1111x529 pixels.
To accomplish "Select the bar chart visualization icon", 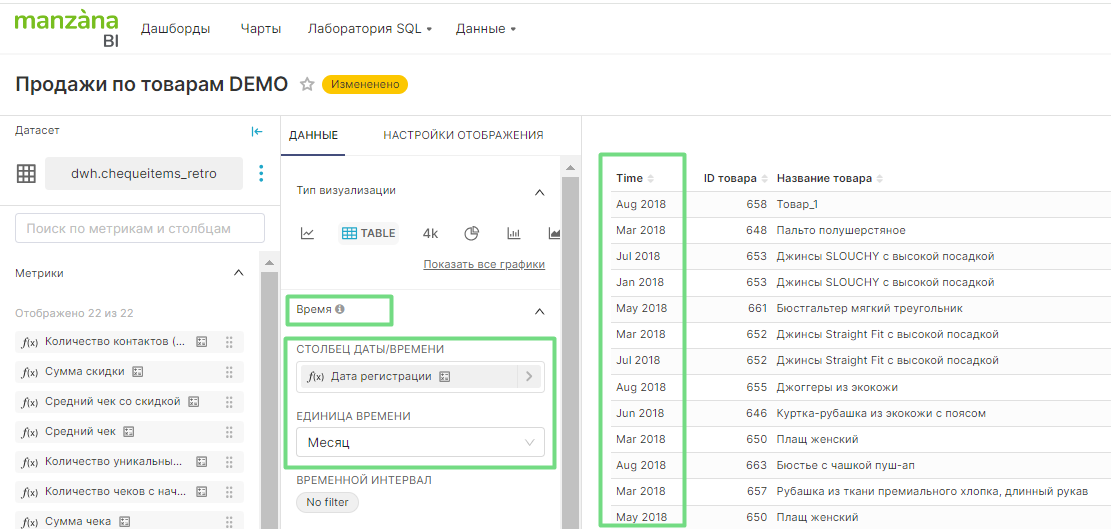I will click(514, 233).
